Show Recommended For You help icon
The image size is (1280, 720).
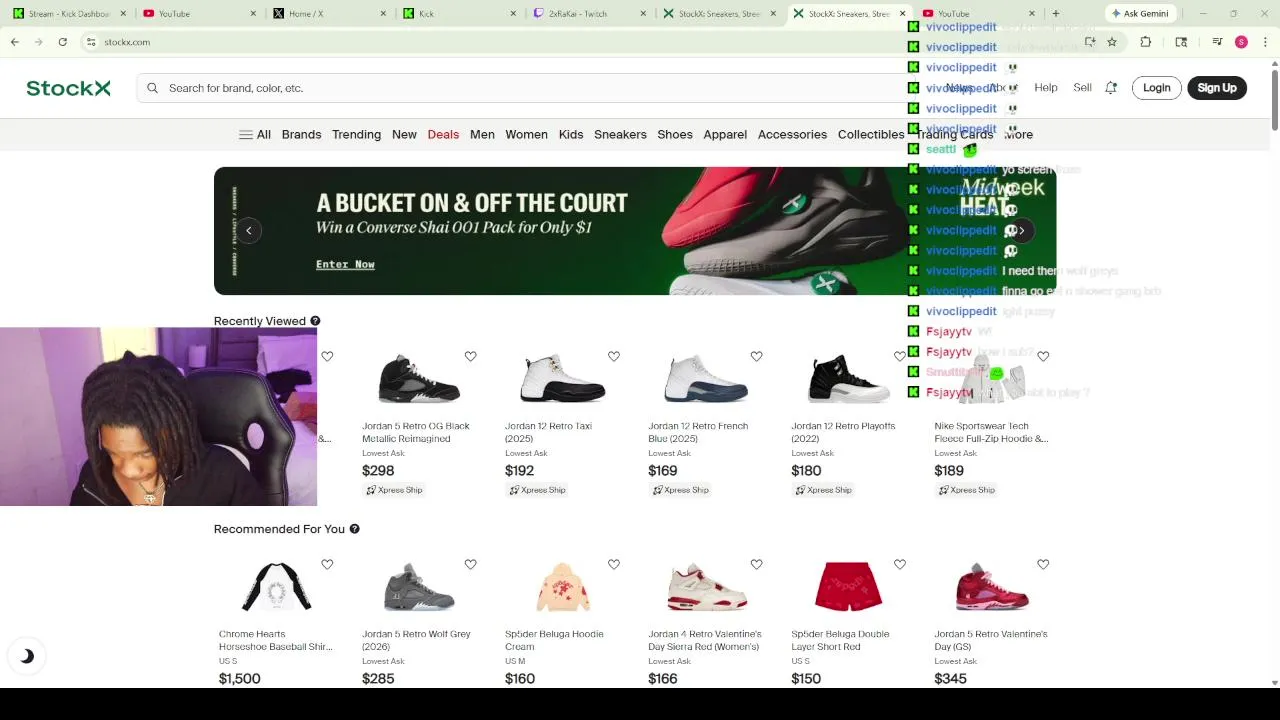click(x=354, y=529)
